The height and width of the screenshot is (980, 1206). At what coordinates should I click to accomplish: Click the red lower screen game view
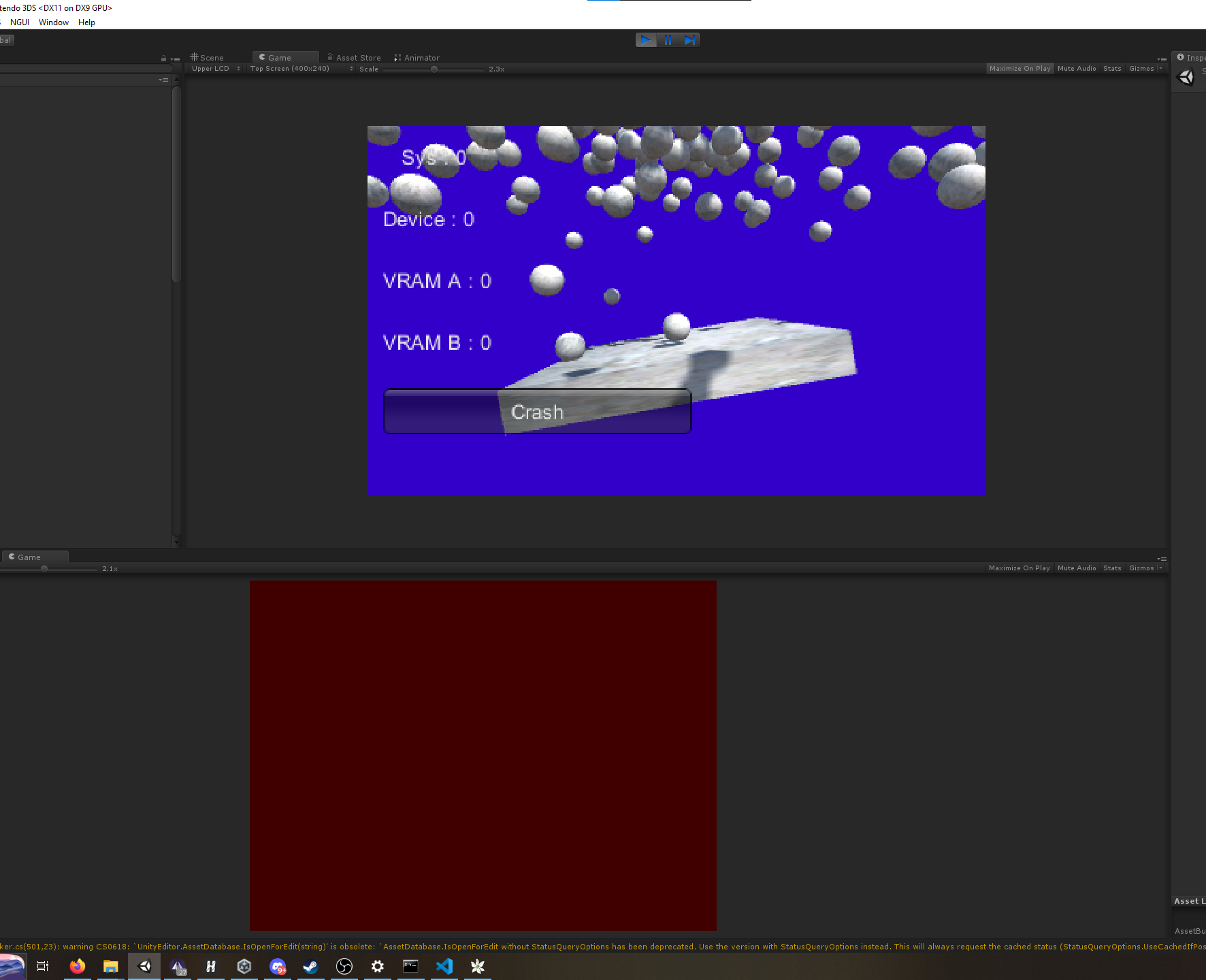(x=483, y=755)
